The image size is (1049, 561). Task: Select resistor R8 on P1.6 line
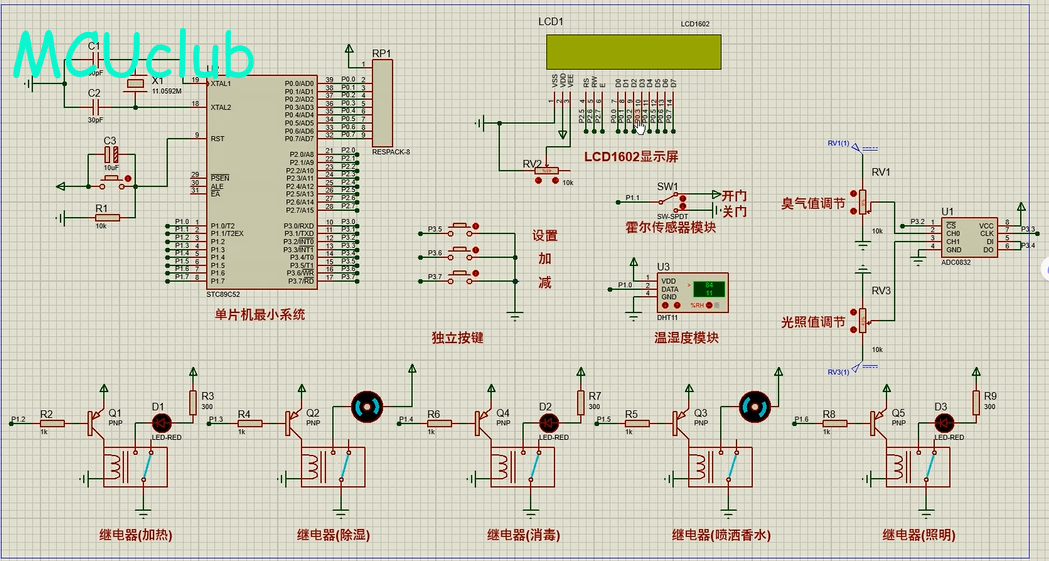pyautogui.click(x=835, y=423)
